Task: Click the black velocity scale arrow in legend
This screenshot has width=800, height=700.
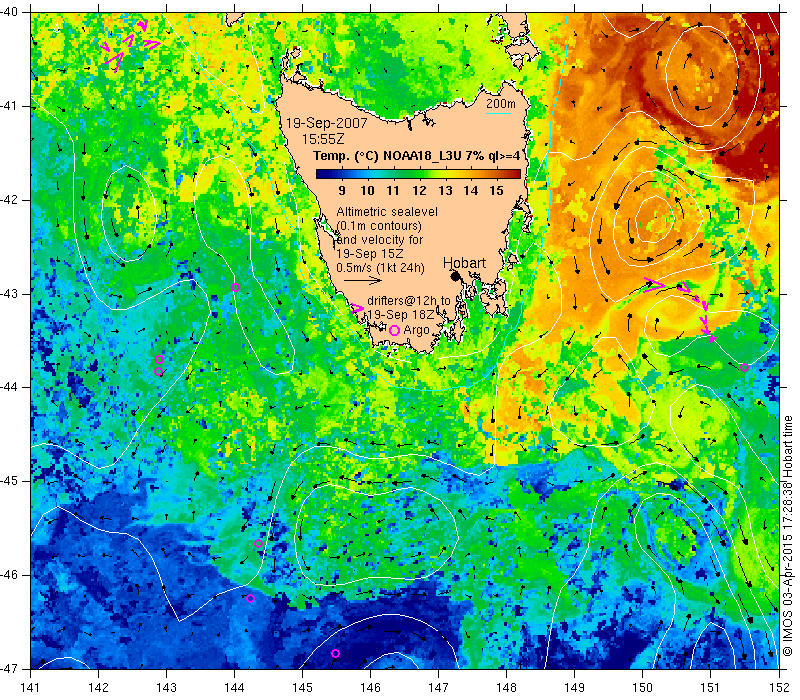Action: 363,280
